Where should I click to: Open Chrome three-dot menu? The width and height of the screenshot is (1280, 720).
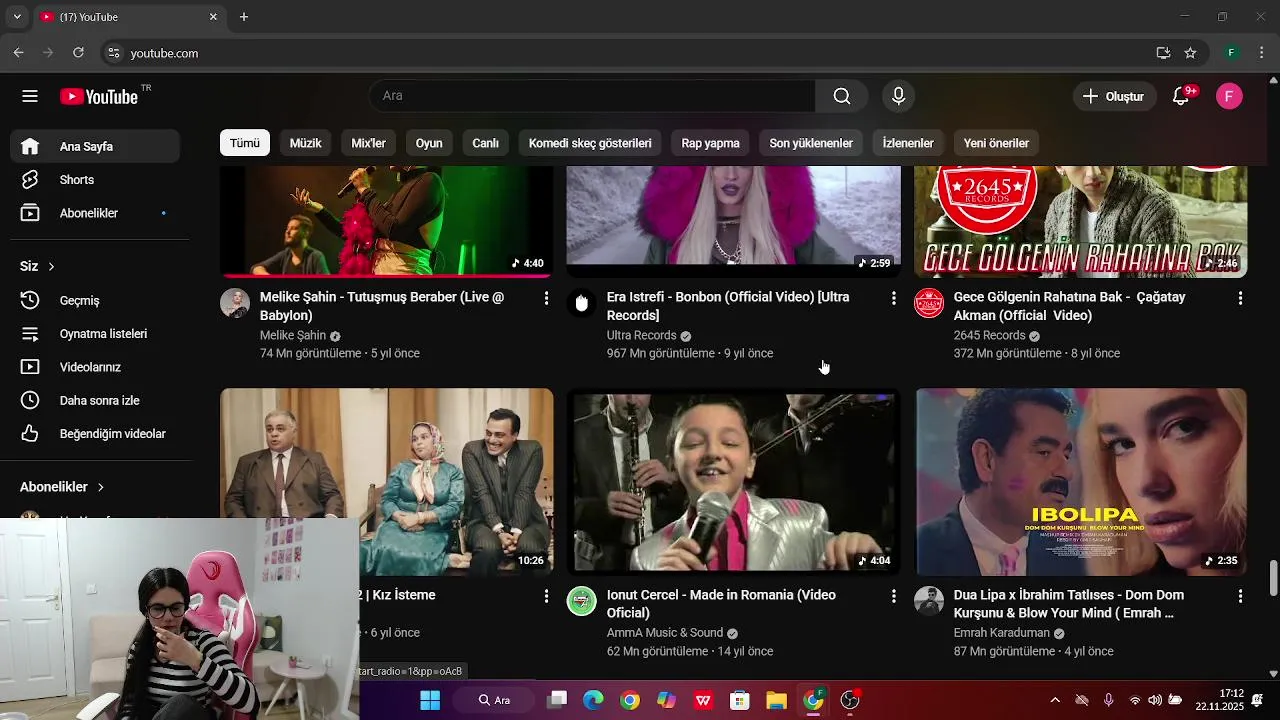pos(1261,53)
